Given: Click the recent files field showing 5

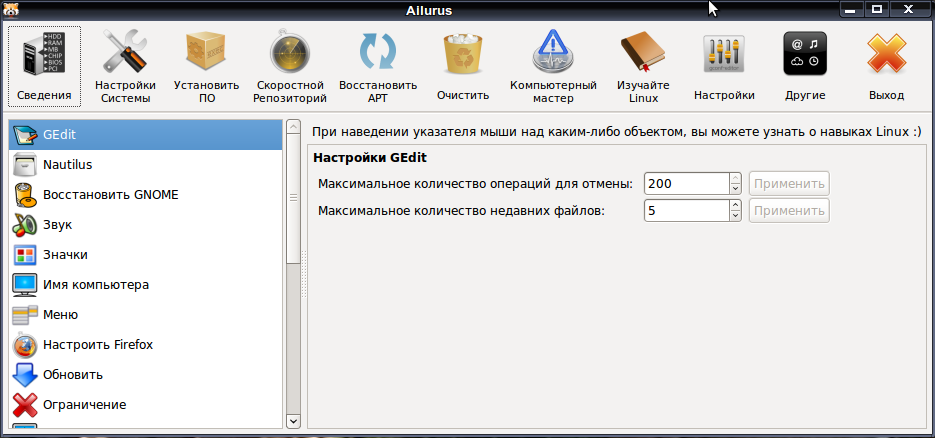Looking at the screenshot, I should (687, 210).
